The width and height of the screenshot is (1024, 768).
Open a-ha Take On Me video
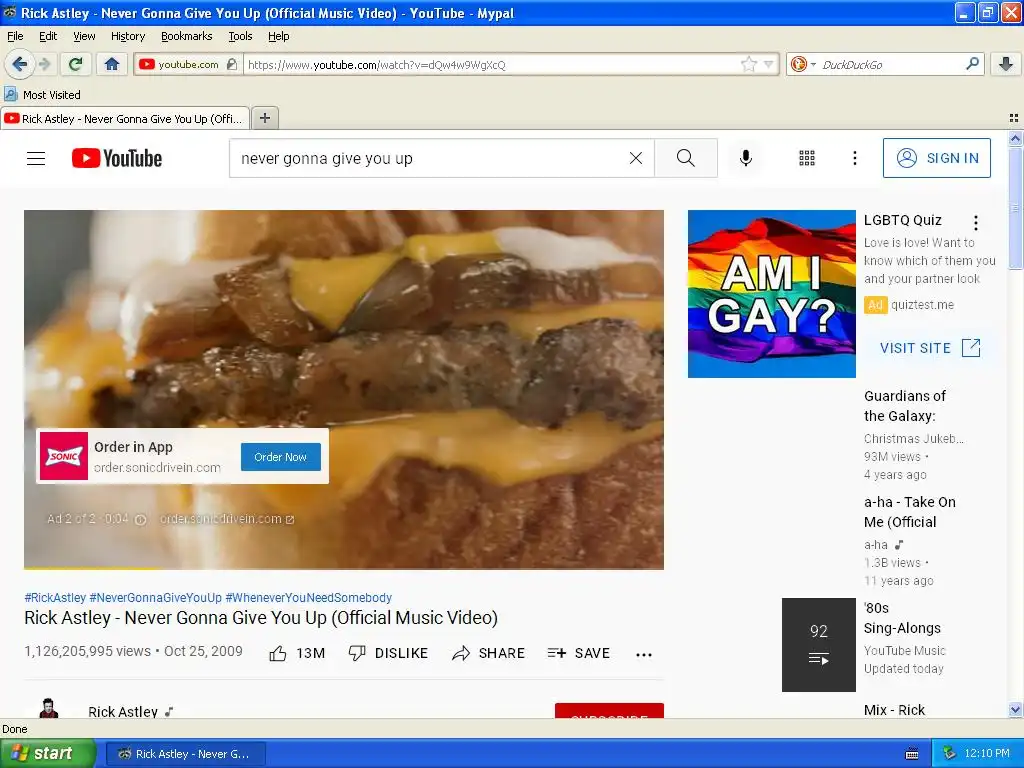tap(910, 512)
